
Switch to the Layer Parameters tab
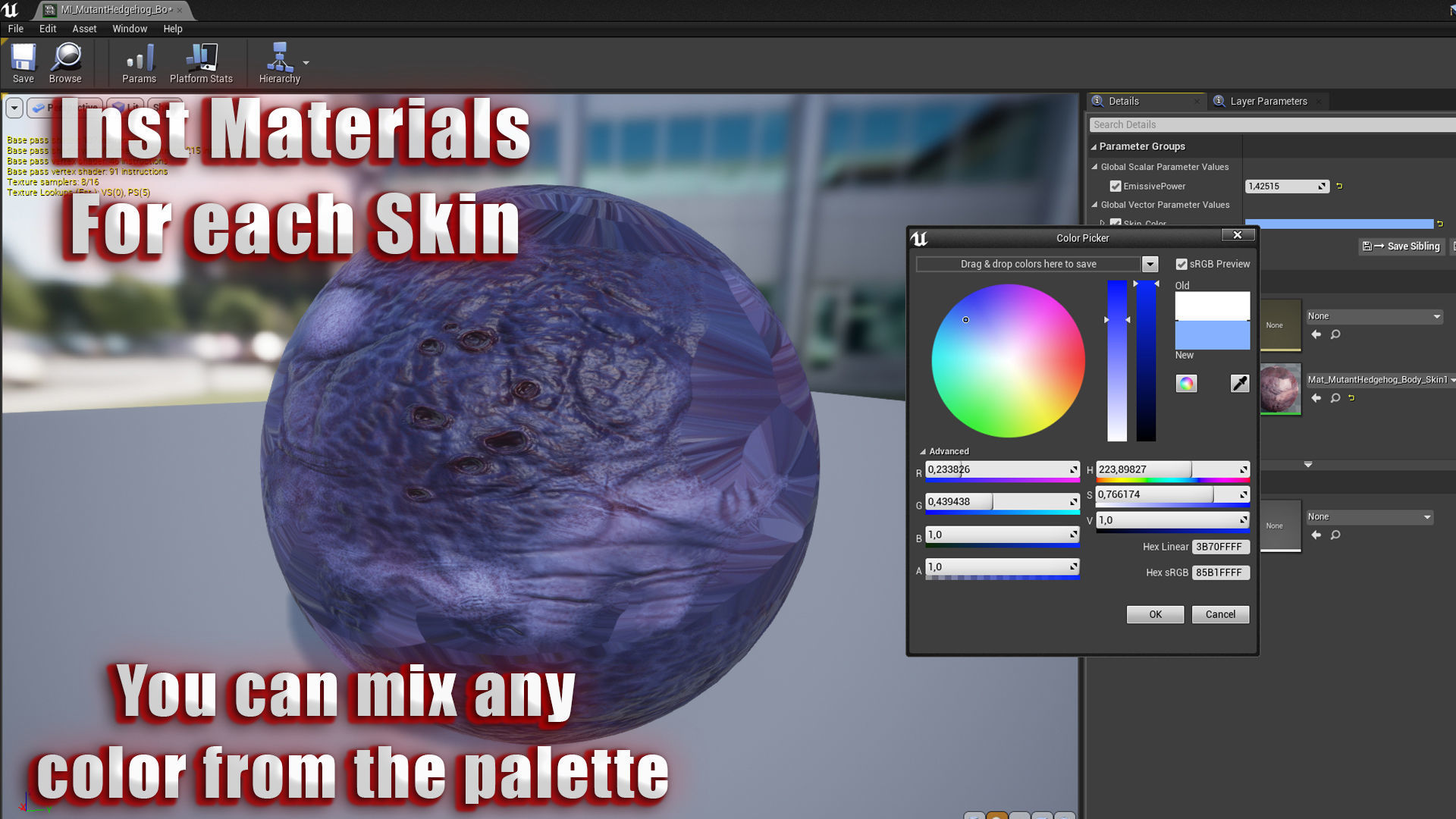[1267, 101]
